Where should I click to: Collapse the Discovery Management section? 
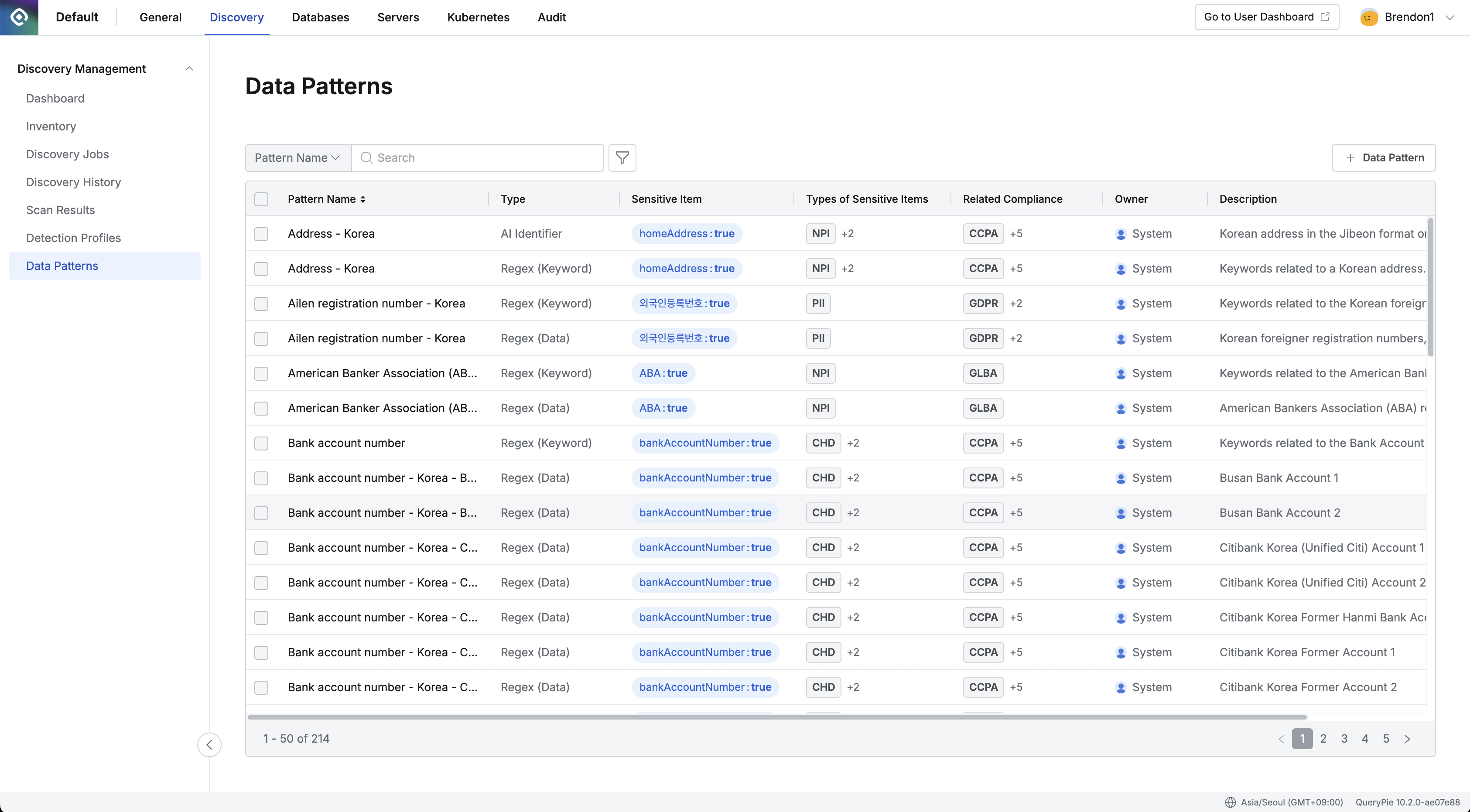click(x=189, y=68)
